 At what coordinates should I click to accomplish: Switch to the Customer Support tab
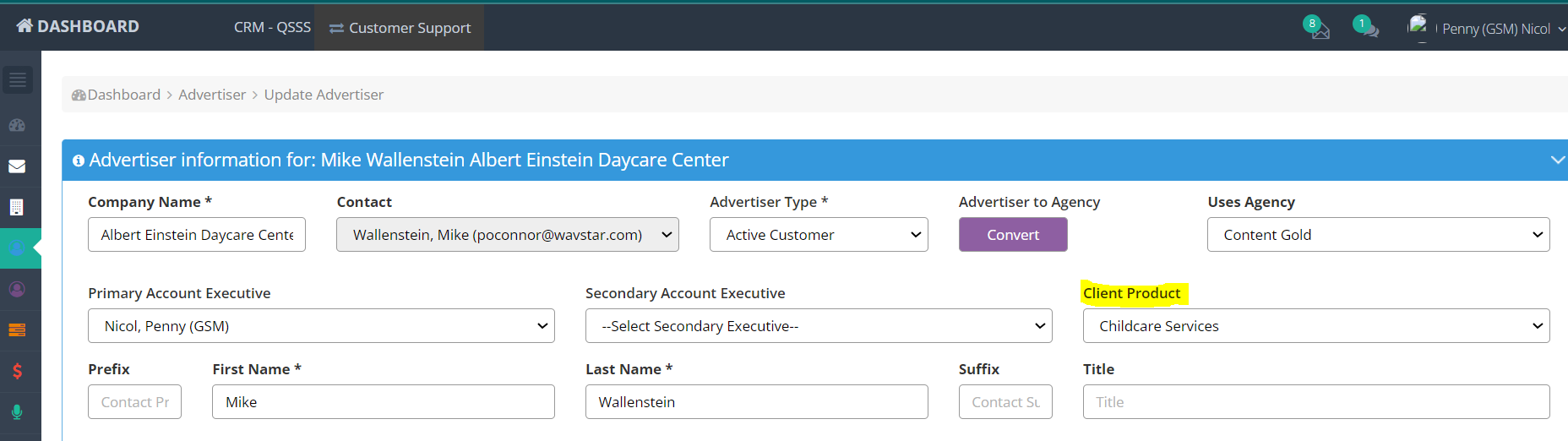(x=400, y=28)
